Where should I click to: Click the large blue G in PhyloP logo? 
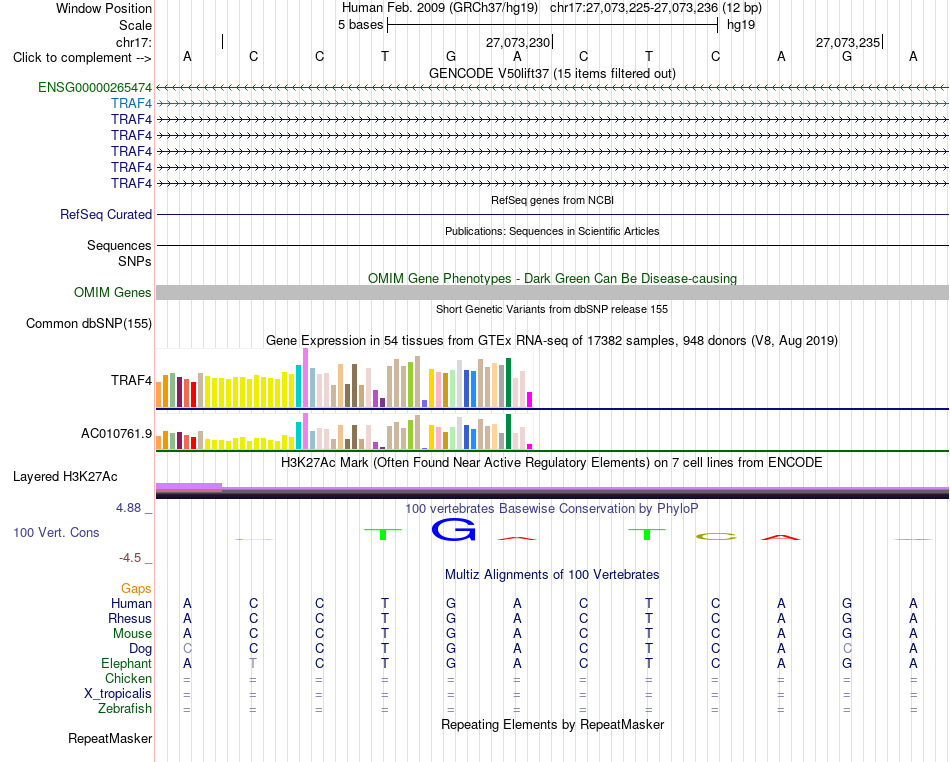pyautogui.click(x=453, y=531)
